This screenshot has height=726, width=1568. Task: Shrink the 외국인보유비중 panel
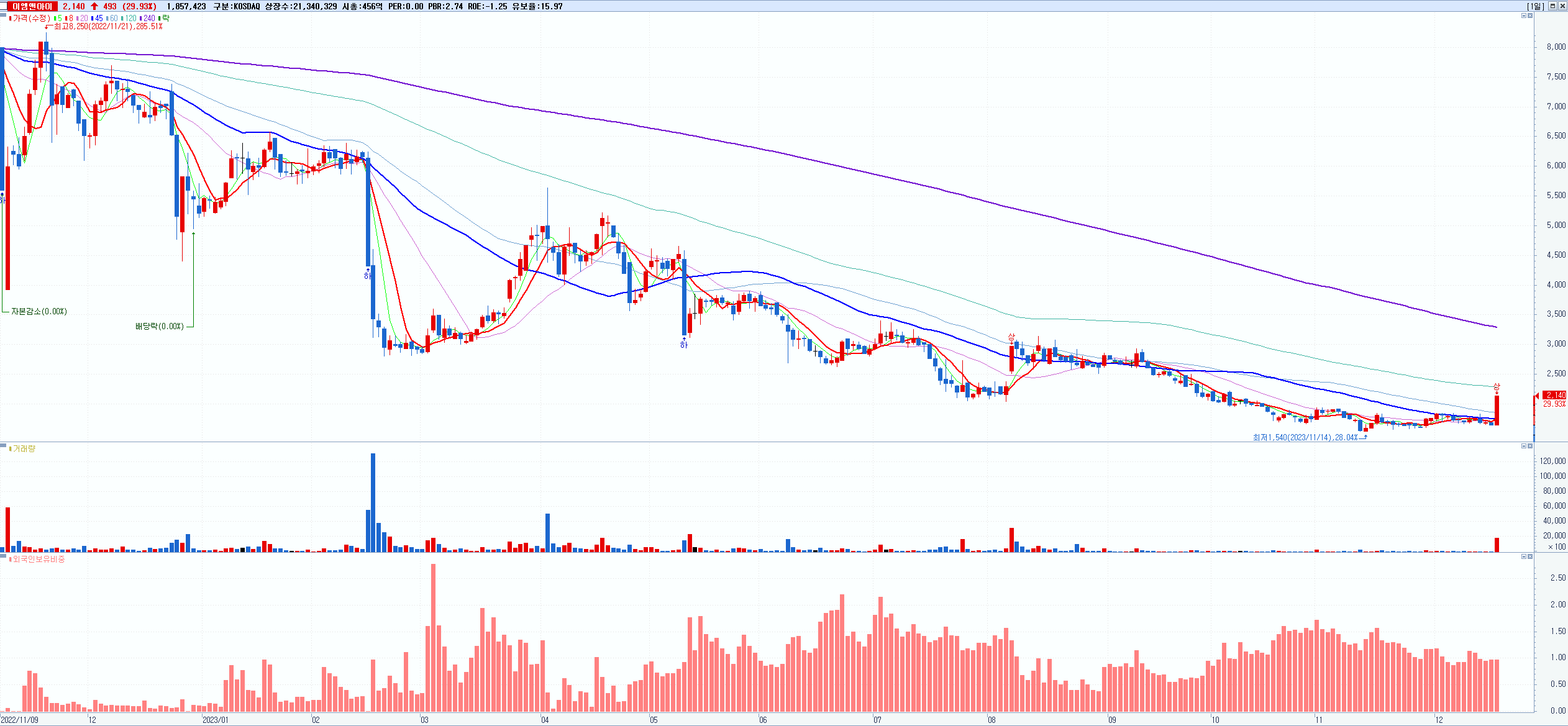coord(1523,556)
